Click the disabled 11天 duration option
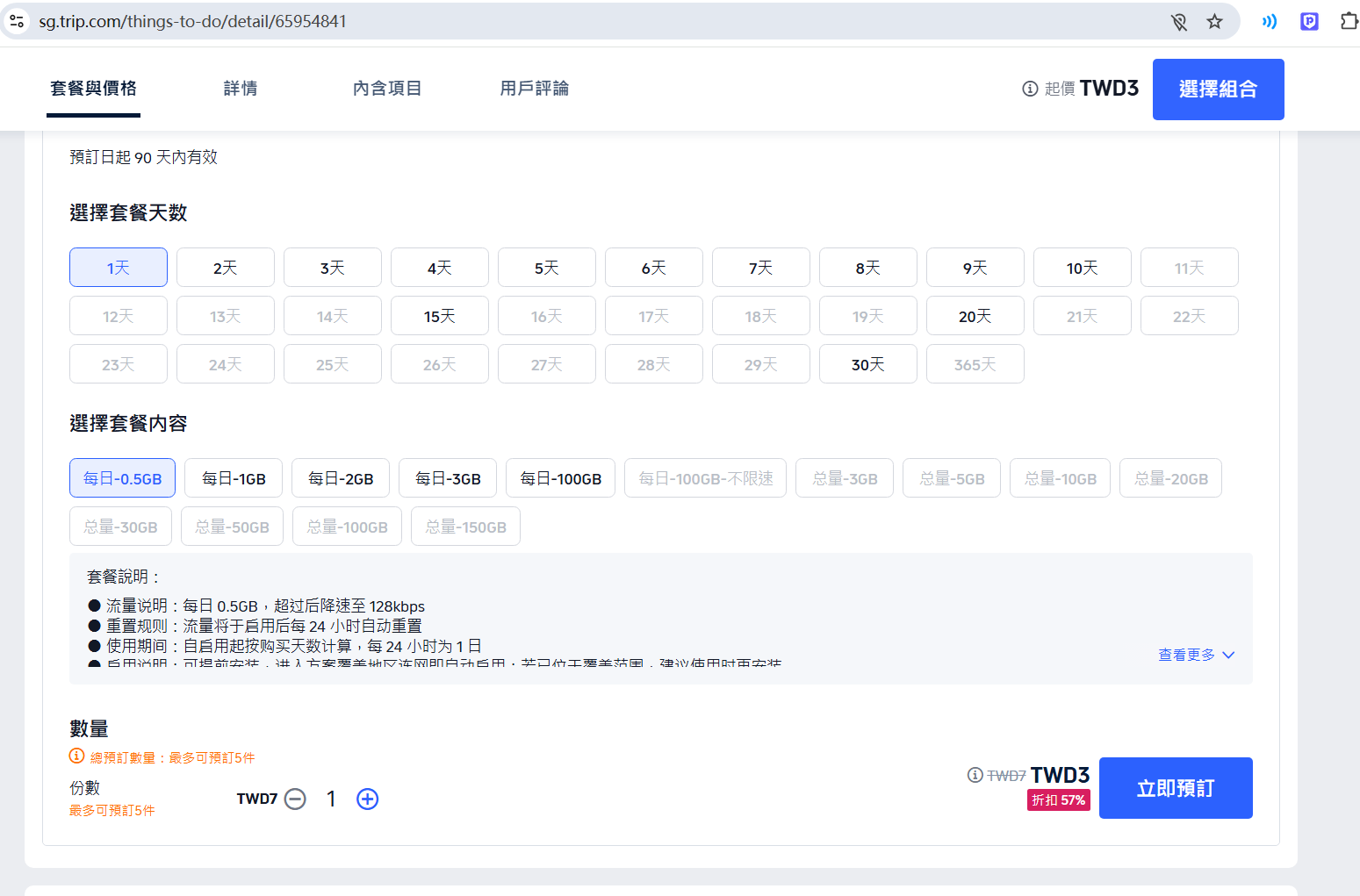Image resolution: width=1360 pixels, height=896 pixels. [1190, 267]
